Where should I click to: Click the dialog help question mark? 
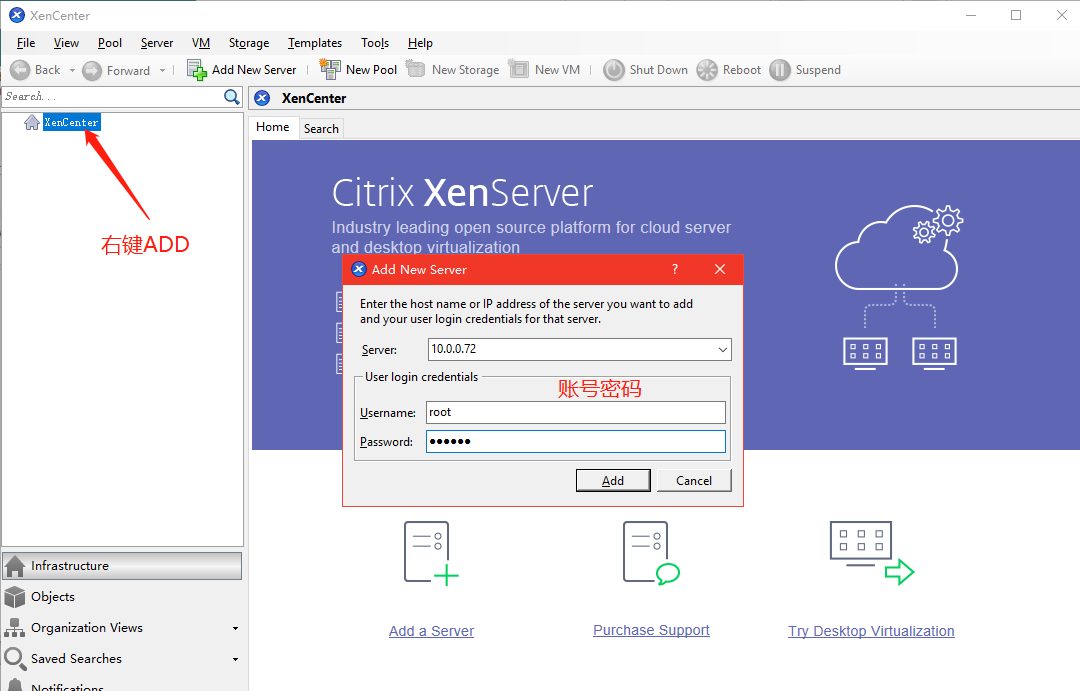675,269
